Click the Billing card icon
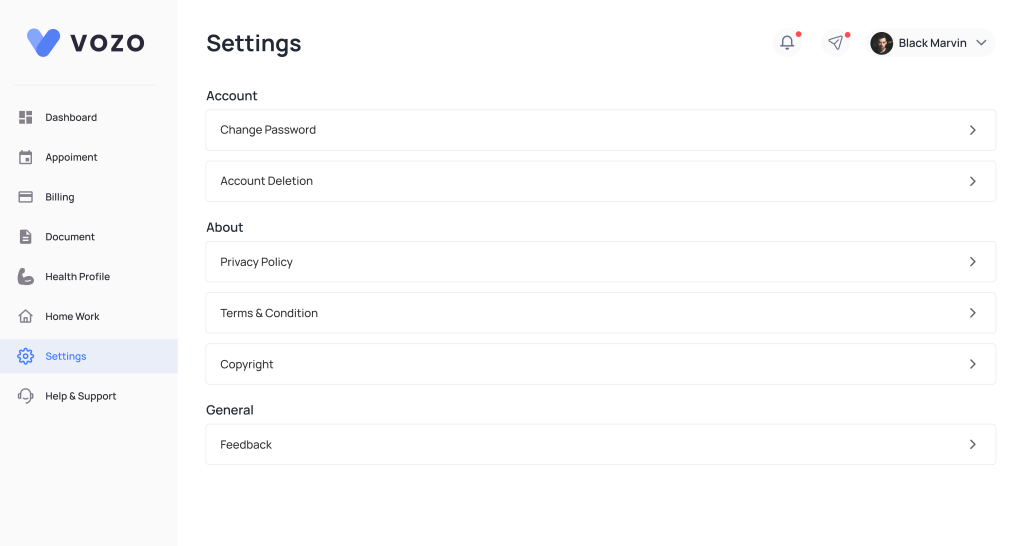The width and height of the screenshot is (1024, 546). pyautogui.click(x=26, y=197)
